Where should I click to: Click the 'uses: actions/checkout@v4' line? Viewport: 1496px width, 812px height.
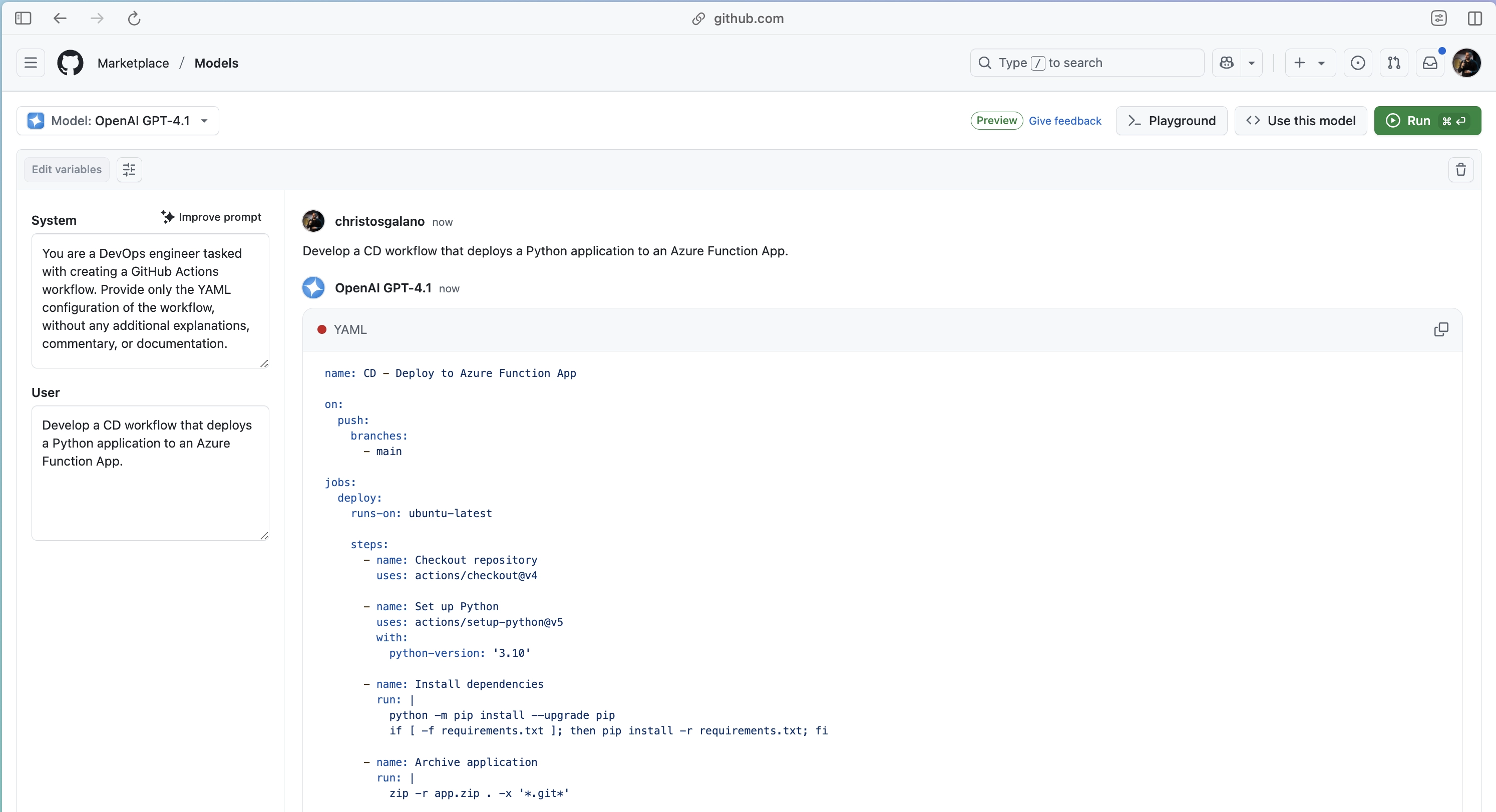[x=457, y=576]
